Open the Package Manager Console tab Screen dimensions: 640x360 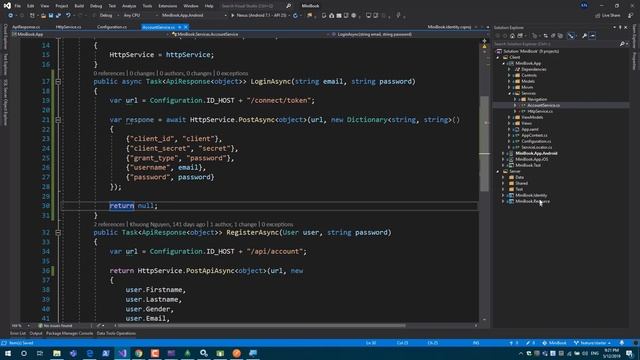pos(69,333)
